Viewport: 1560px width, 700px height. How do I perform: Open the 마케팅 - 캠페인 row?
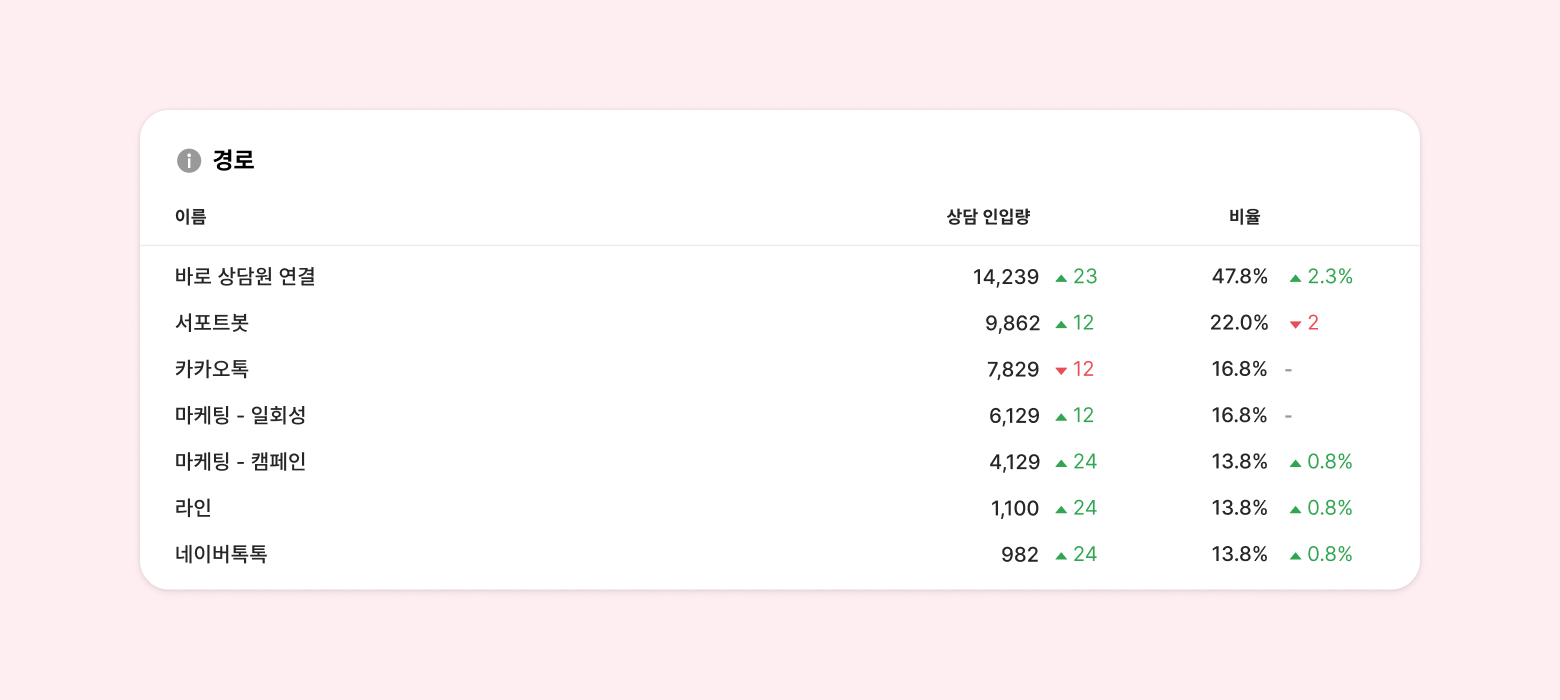click(x=240, y=462)
